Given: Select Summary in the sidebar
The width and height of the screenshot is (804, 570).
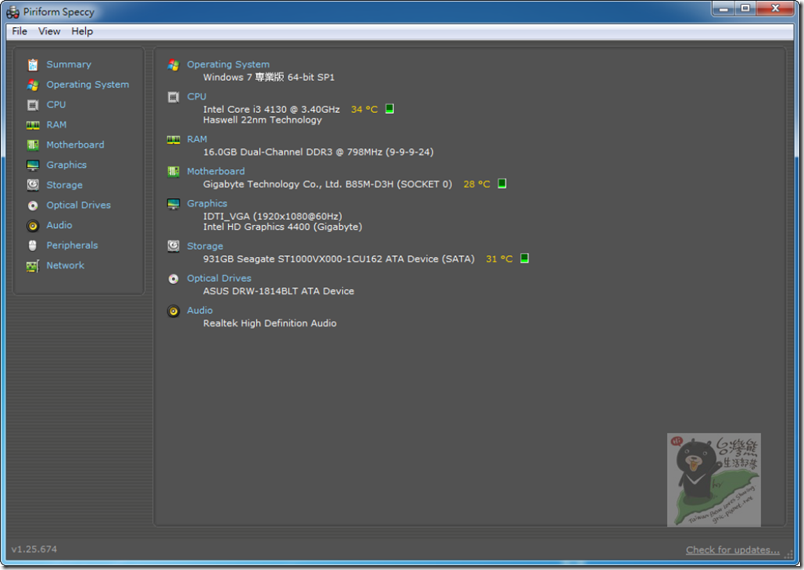Looking at the screenshot, I should click(x=69, y=65).
